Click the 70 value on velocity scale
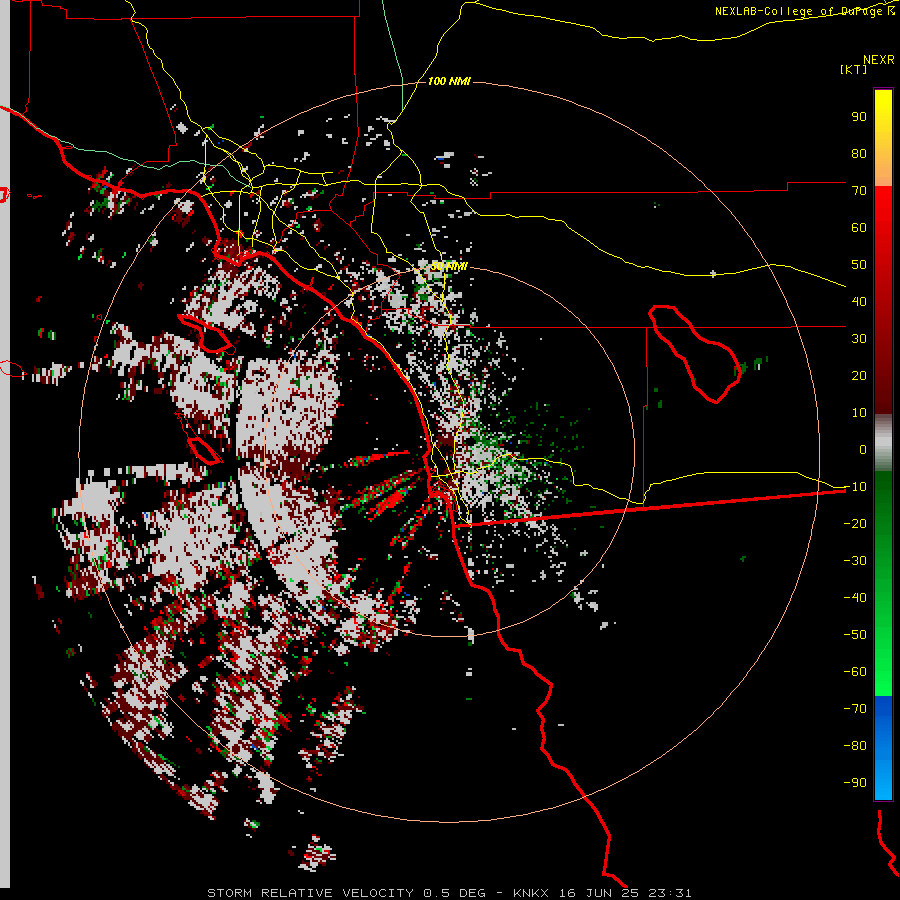Screen dimensions: 900x900 [859, 191]
